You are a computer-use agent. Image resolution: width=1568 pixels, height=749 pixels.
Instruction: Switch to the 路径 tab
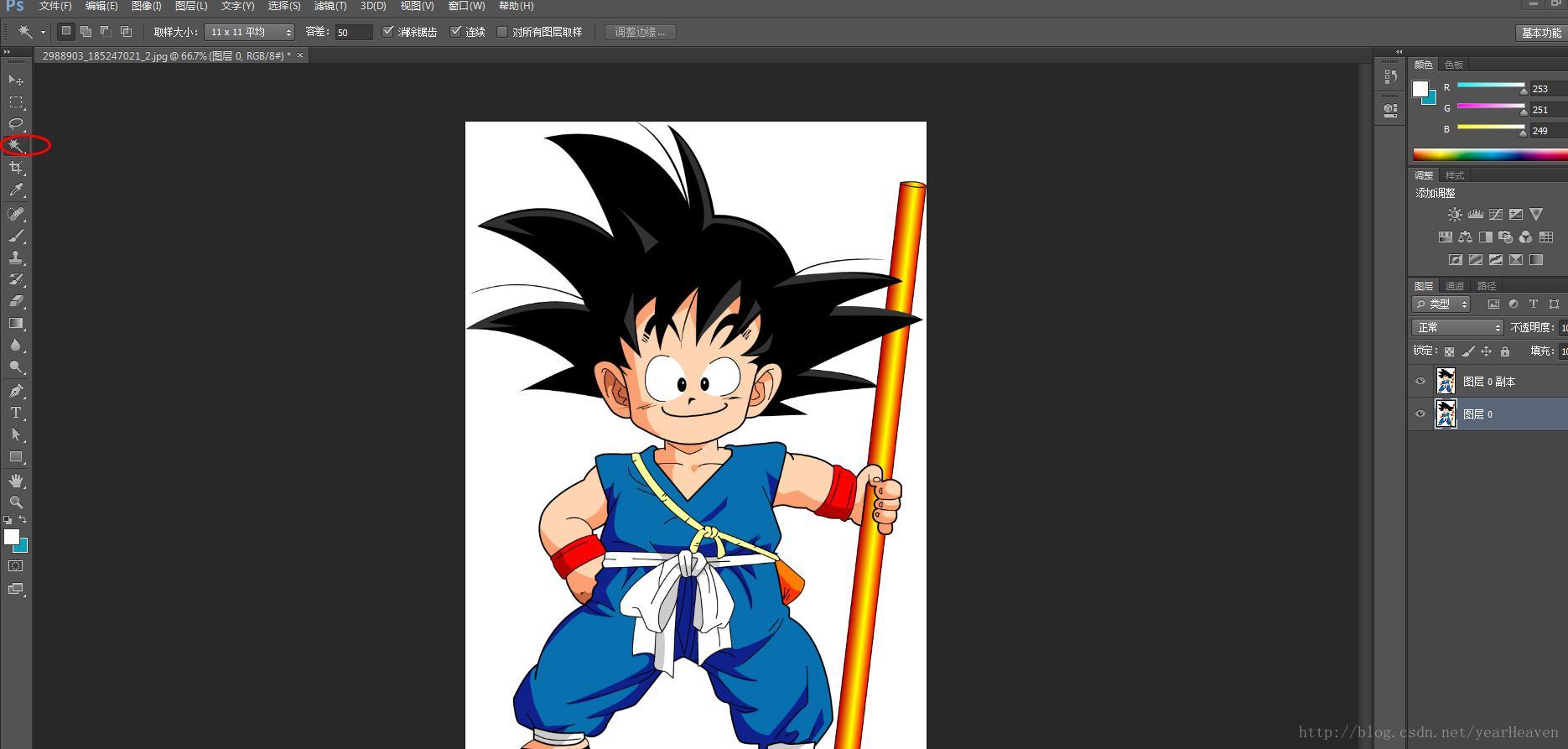pos(1487,286)
